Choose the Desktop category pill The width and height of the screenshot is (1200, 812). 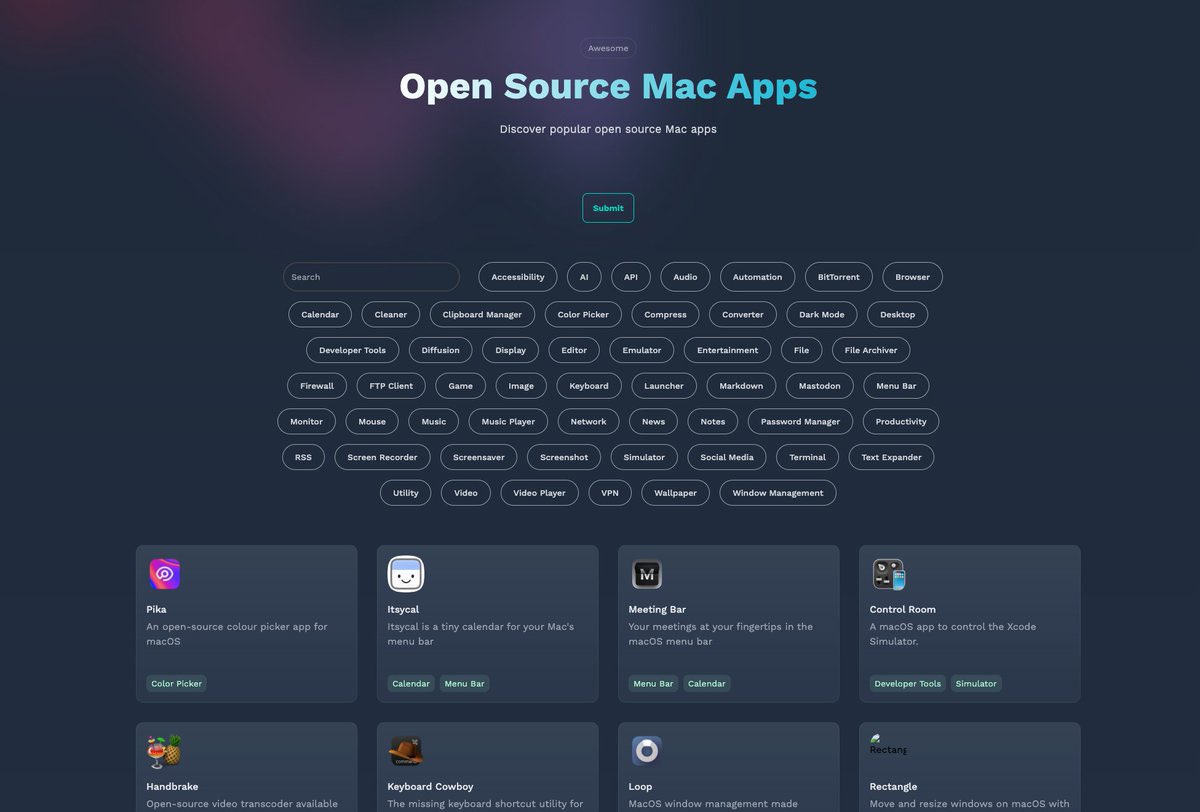[898, 314]
